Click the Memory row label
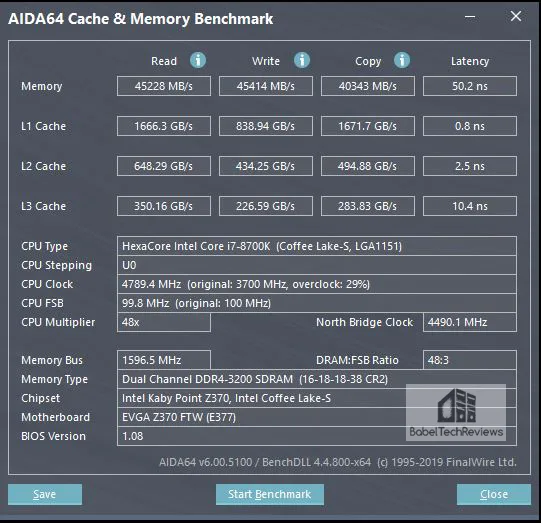 click(x=41, y=86)
